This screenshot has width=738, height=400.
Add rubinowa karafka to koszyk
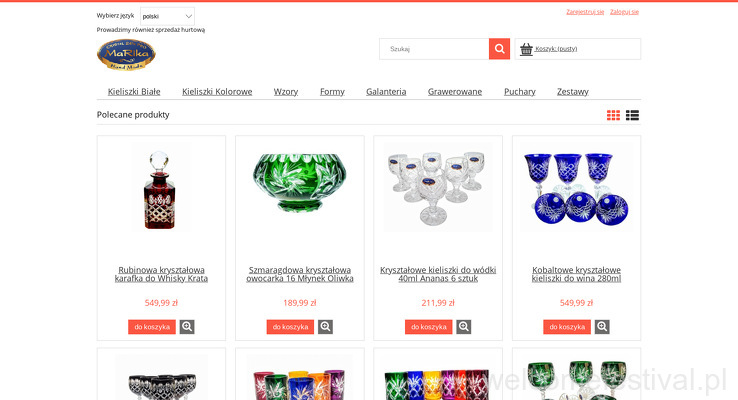pos(152,327)
